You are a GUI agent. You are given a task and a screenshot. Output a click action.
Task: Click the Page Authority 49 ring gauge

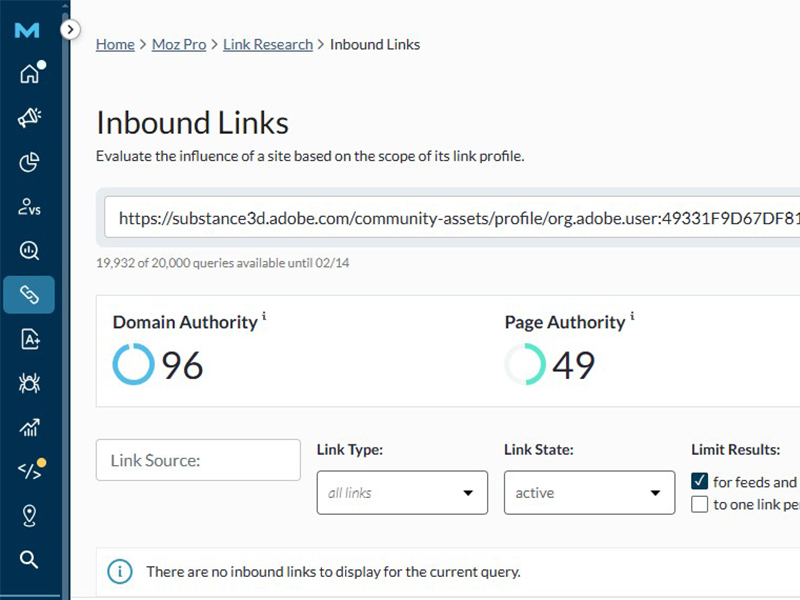[525, 364]
